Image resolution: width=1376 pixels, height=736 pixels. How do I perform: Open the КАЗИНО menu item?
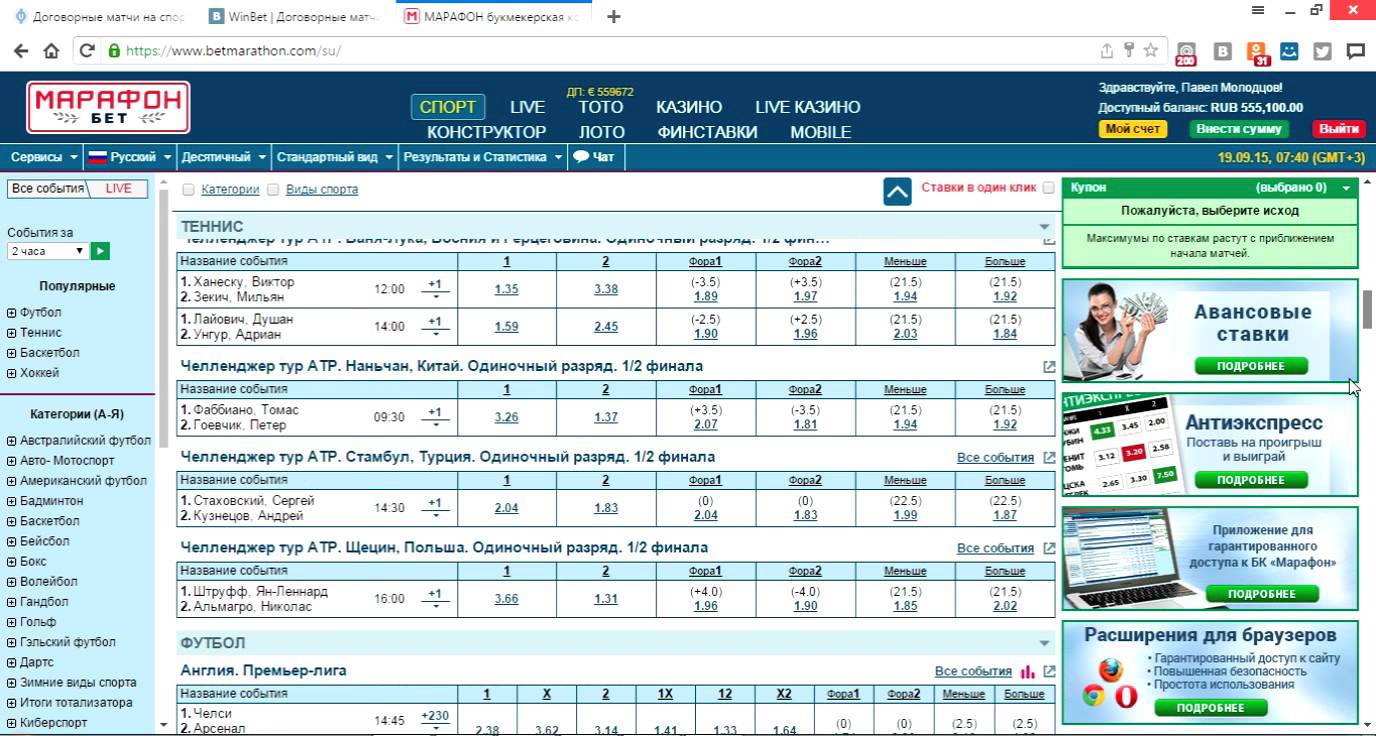[688, 107]
